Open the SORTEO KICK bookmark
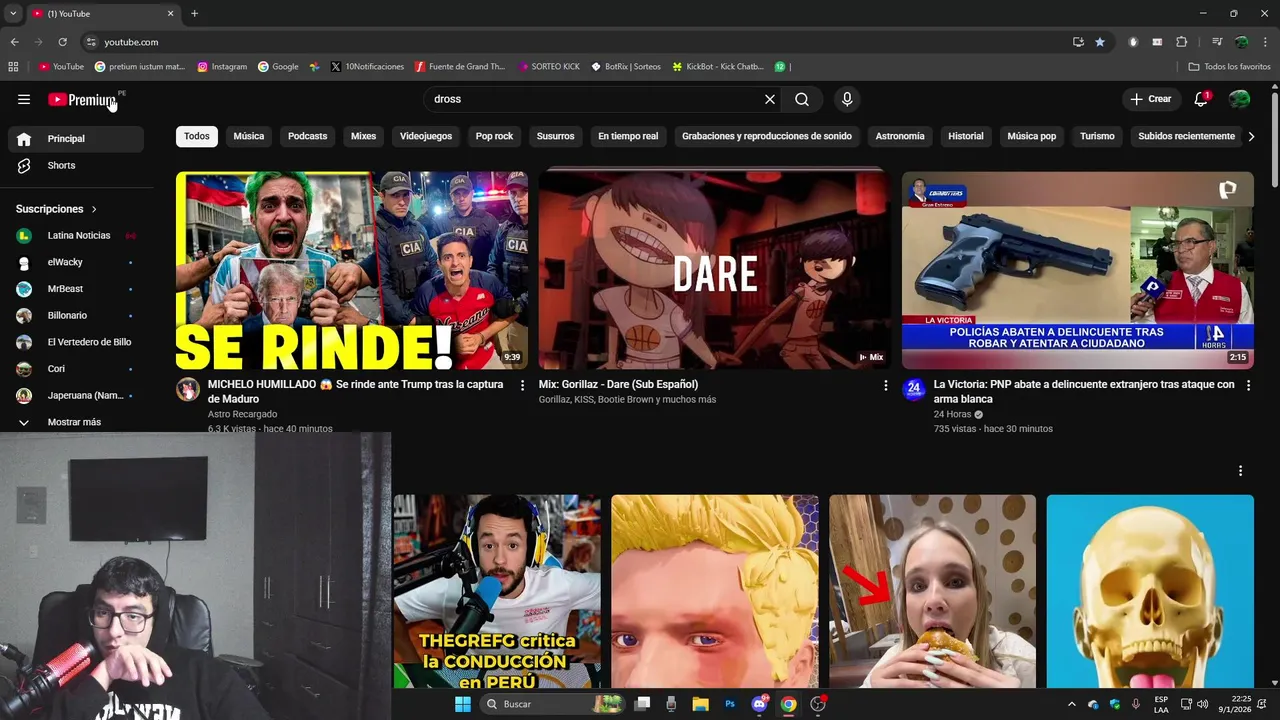Viewport: 1280px width, 720px height. pyautogui.click(x=549, y=67)
